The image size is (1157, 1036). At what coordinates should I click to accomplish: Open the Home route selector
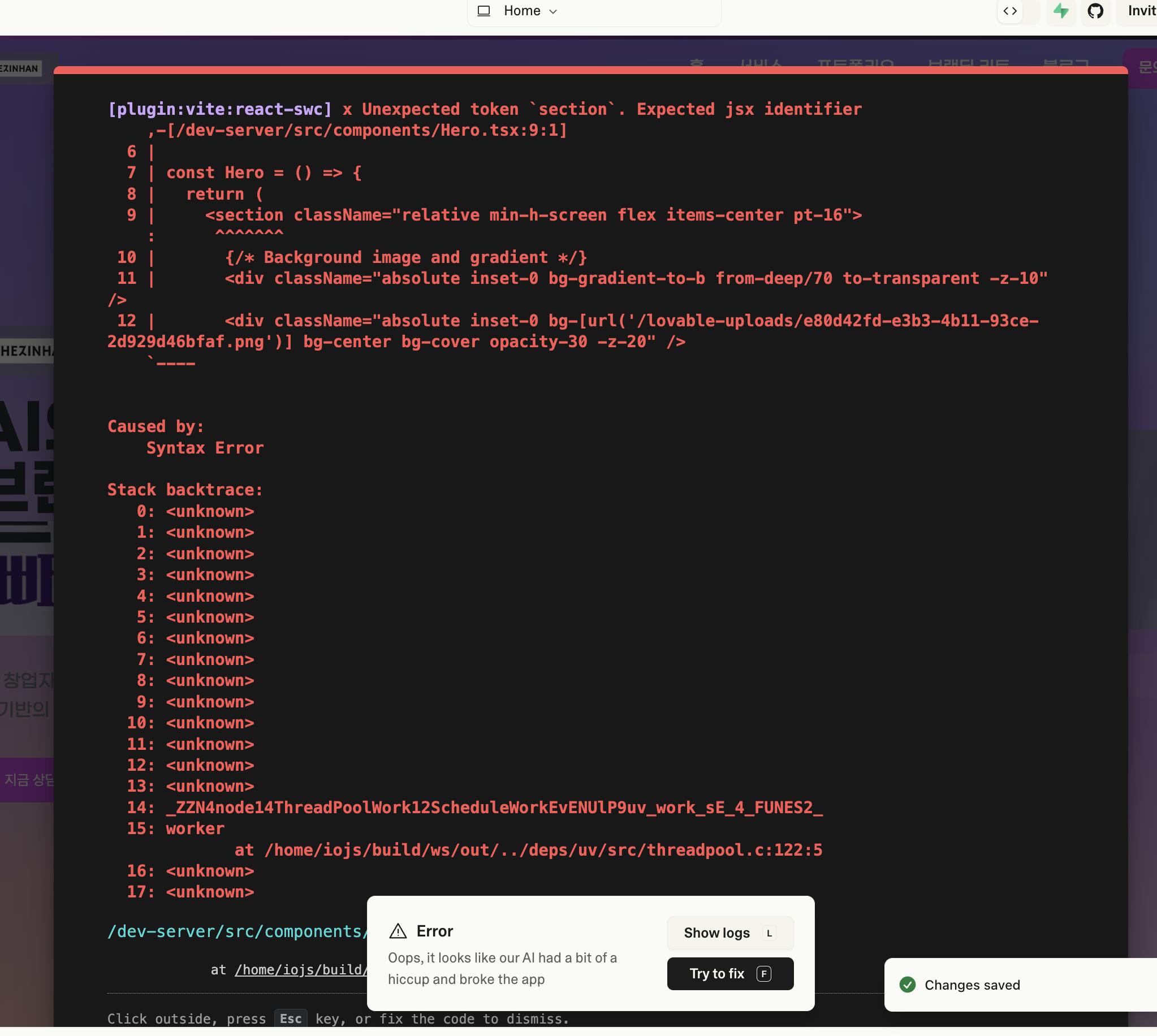tap(522, 11)
